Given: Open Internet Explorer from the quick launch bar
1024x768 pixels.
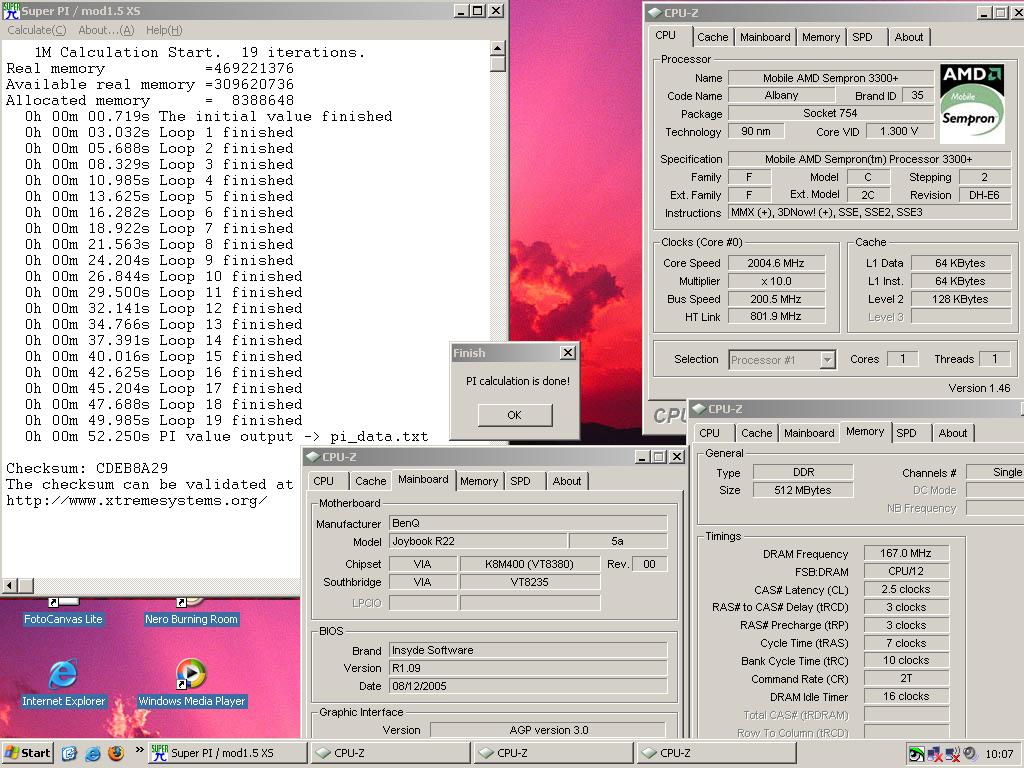Looking at the screenshot, I should coord(93,753).
